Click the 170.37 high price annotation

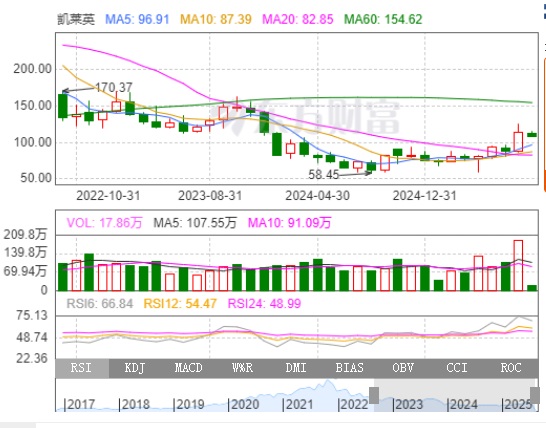point(114,87)
